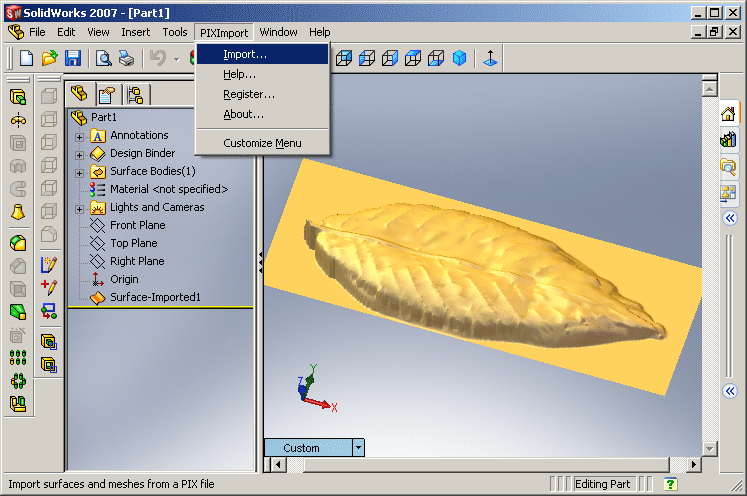Expand the Annotations tree node
747x496 pixels.
(x=80, y=137)
